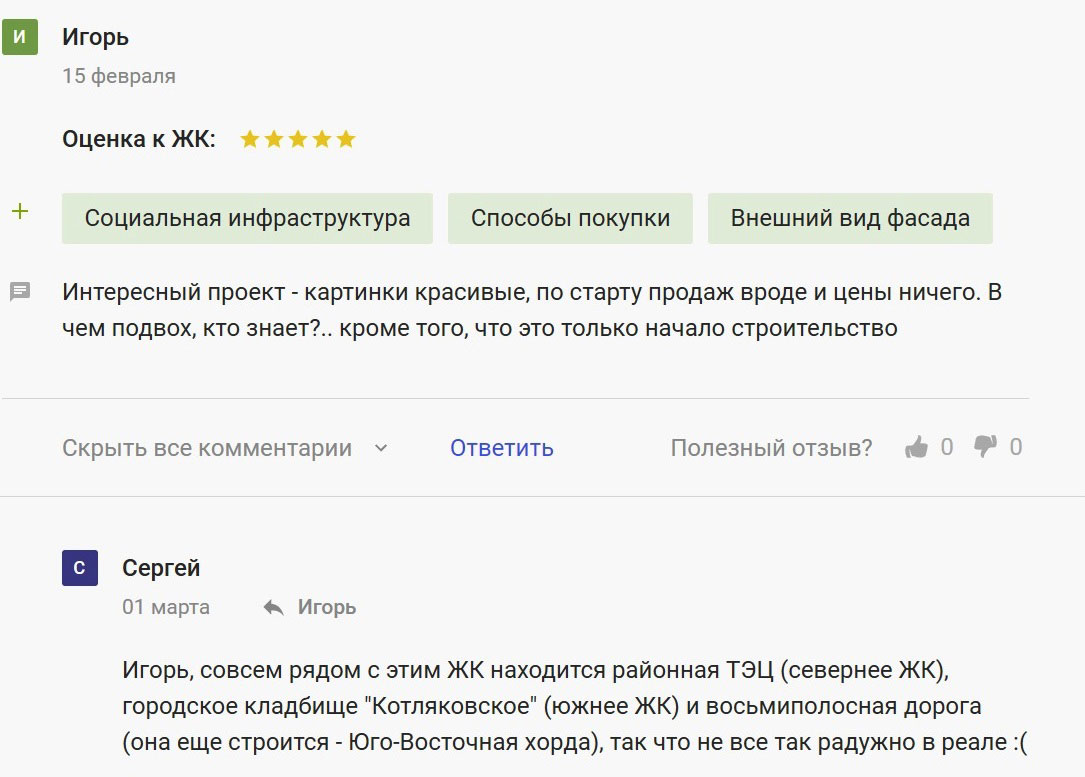Image resolution: width=1085 pixels, height=777 pixels.
Task: Click the thumbs-up icon for helpful review
Action: point(916,447)
